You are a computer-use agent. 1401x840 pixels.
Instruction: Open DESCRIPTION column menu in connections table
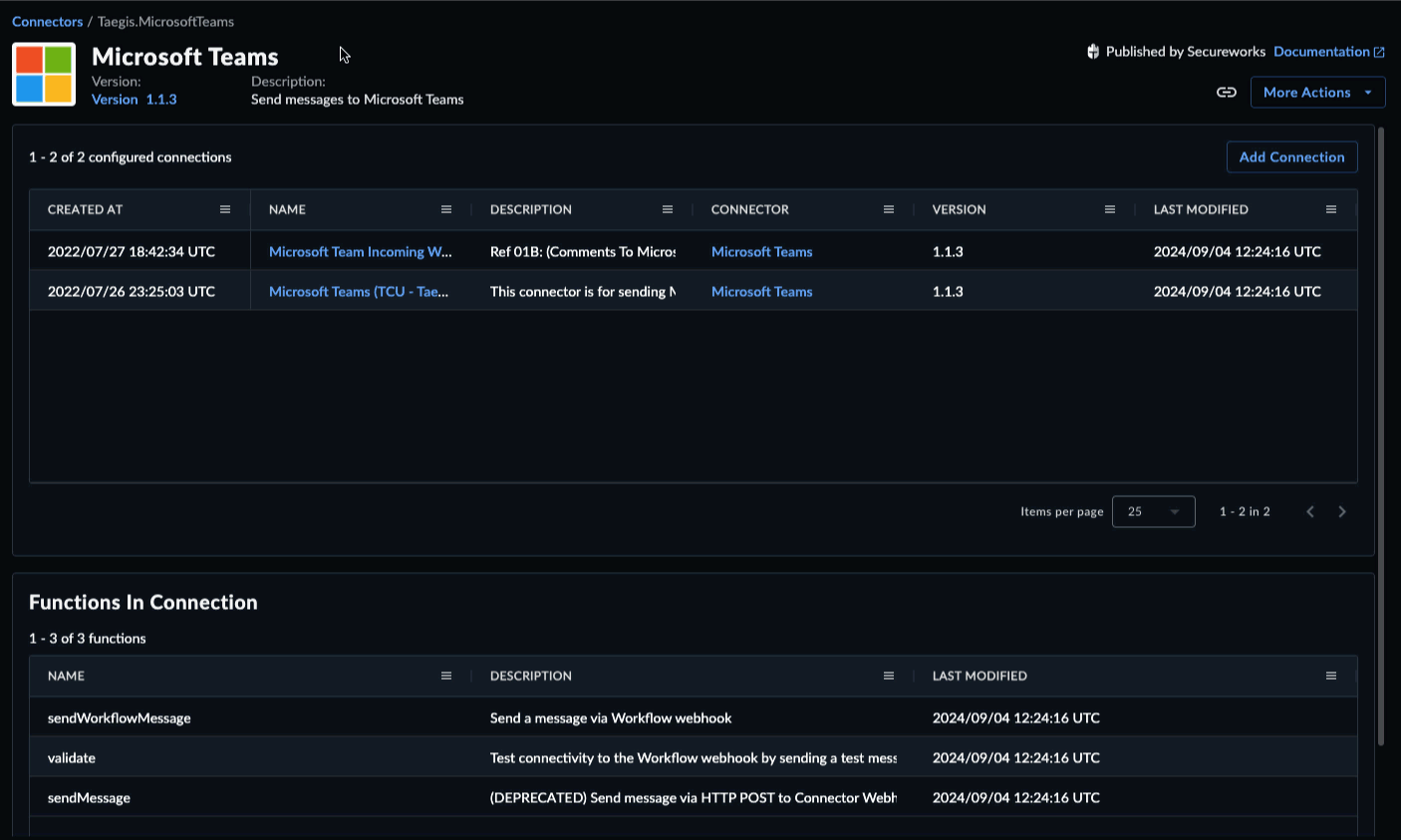pos(668,209)
